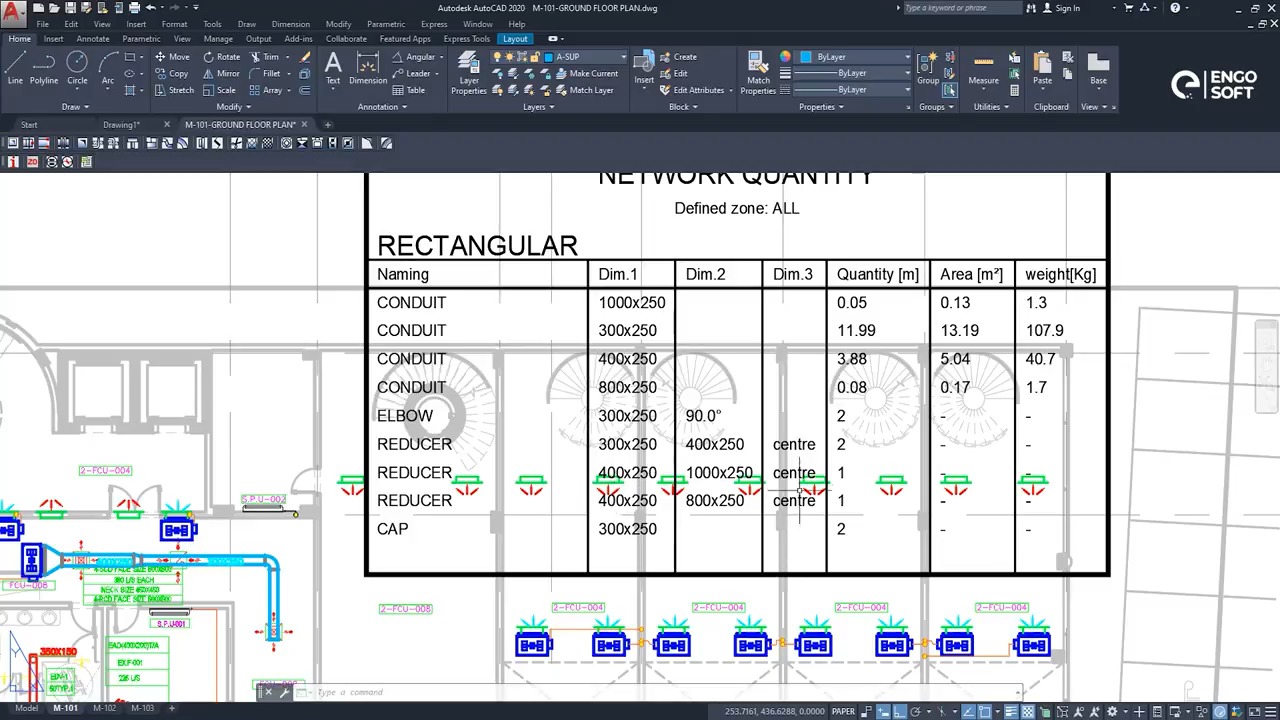
Task: Toggle PAPER/MODEL space in status bar
Action: point(843,711)
